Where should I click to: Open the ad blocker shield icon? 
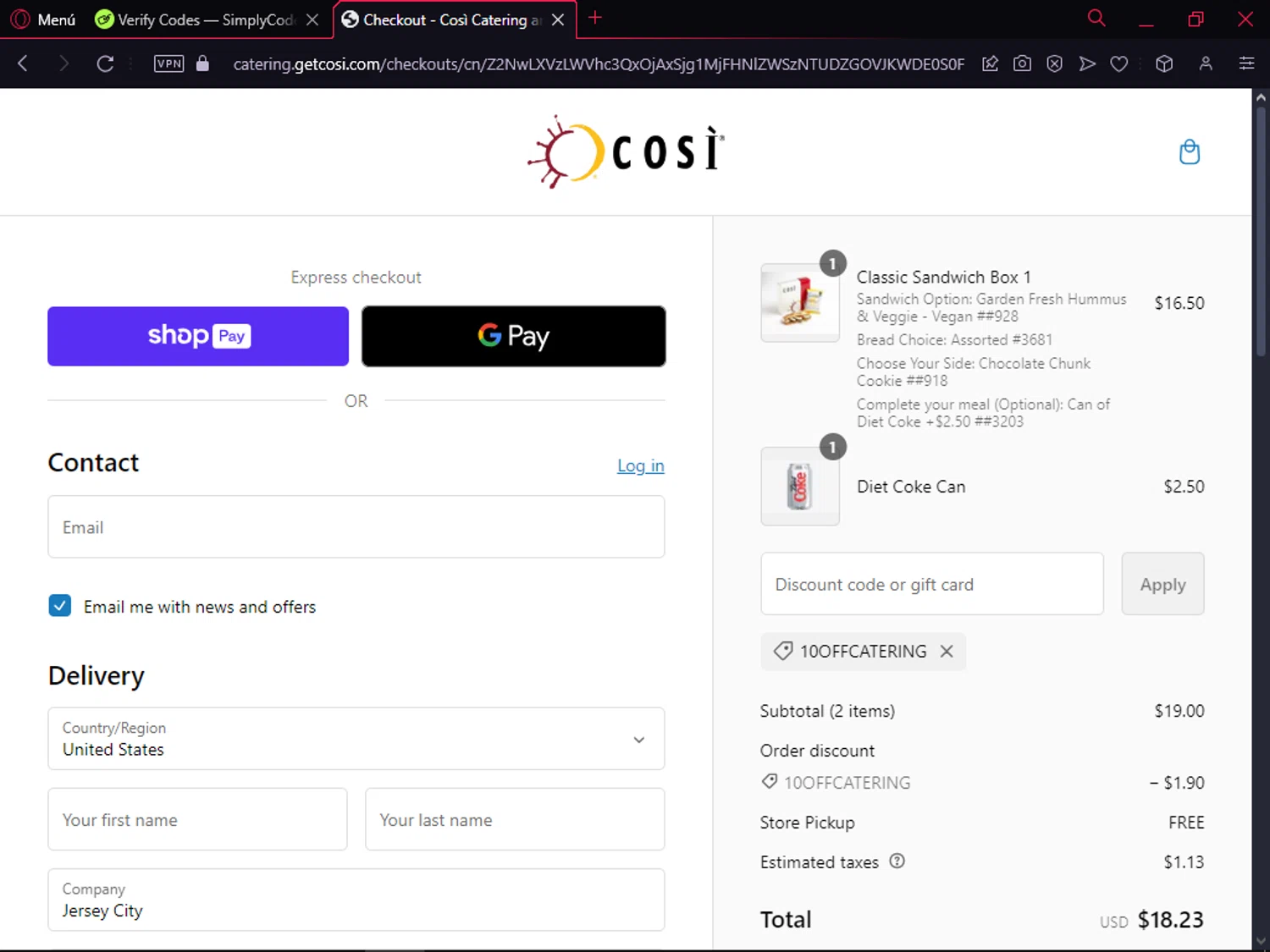1054,63
